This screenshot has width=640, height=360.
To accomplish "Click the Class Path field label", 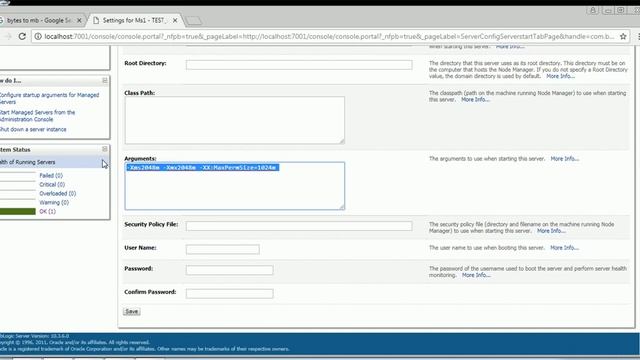I will pyautogui.click(x=140, y=93).
